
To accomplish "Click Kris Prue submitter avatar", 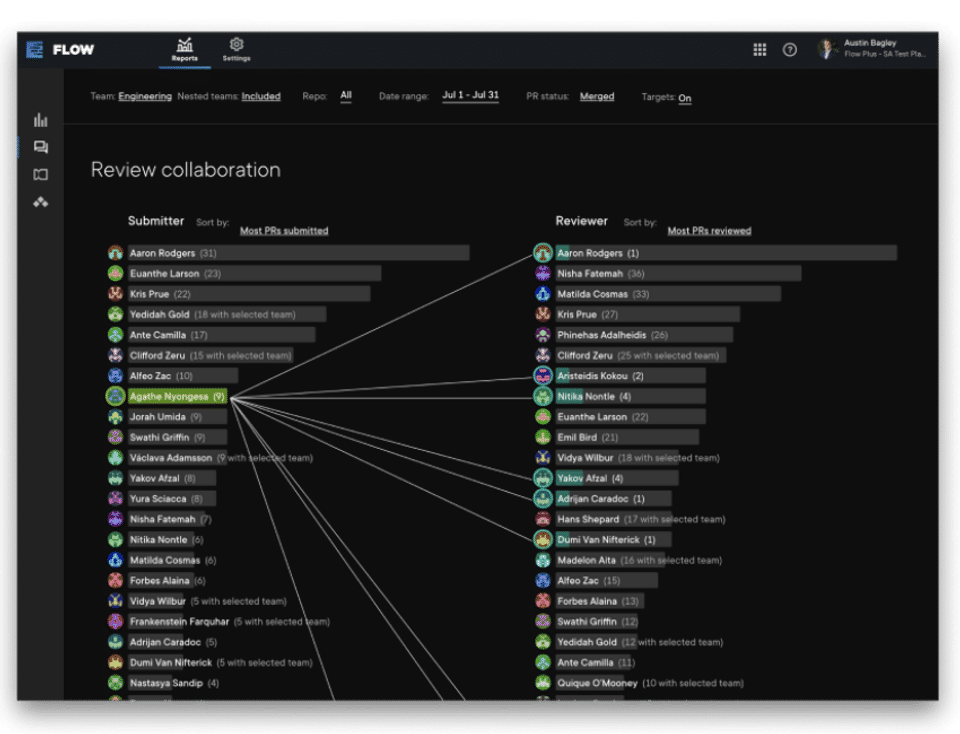I will (115, 294).
